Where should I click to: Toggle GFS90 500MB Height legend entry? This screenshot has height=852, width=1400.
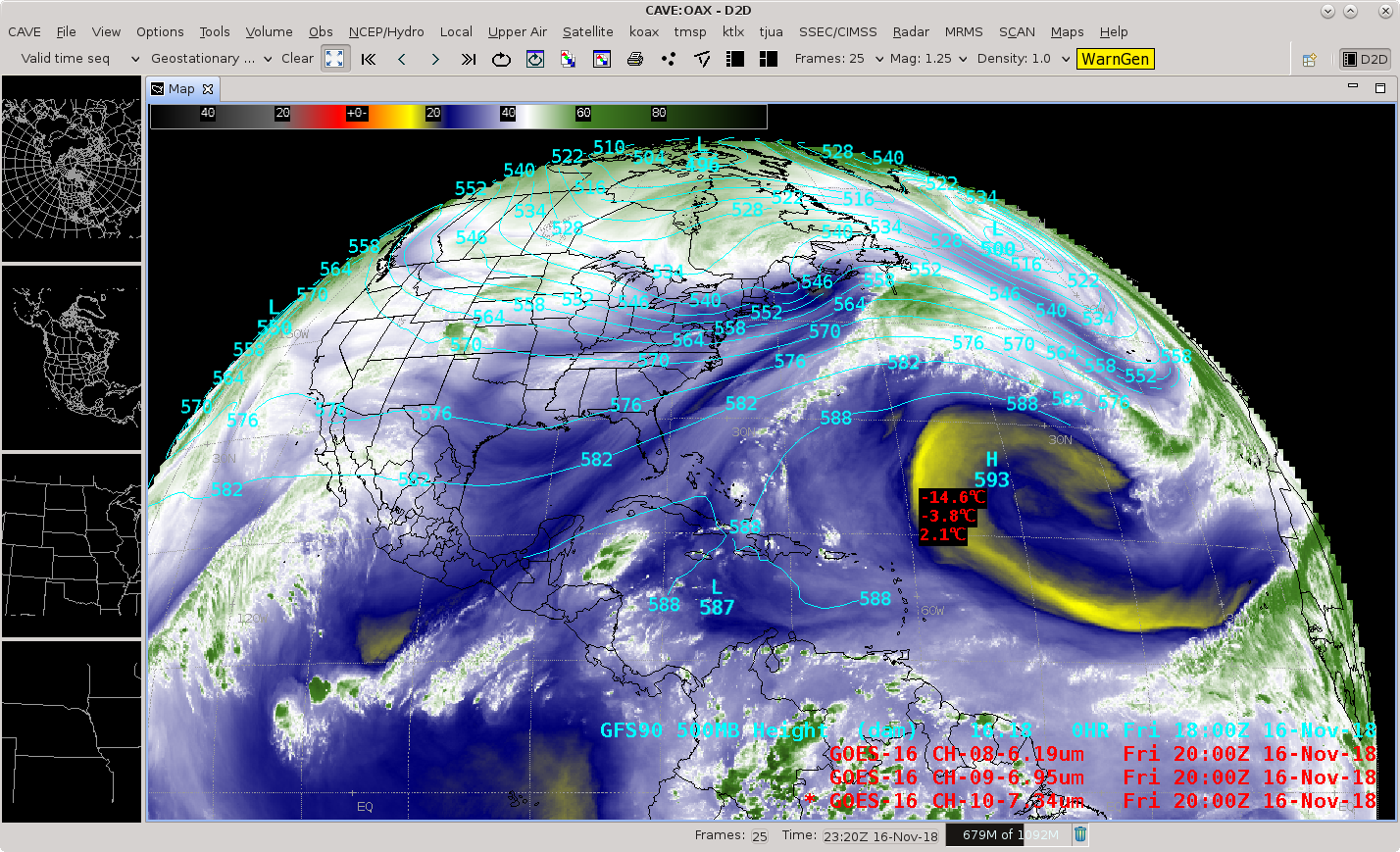click(988, 730)
